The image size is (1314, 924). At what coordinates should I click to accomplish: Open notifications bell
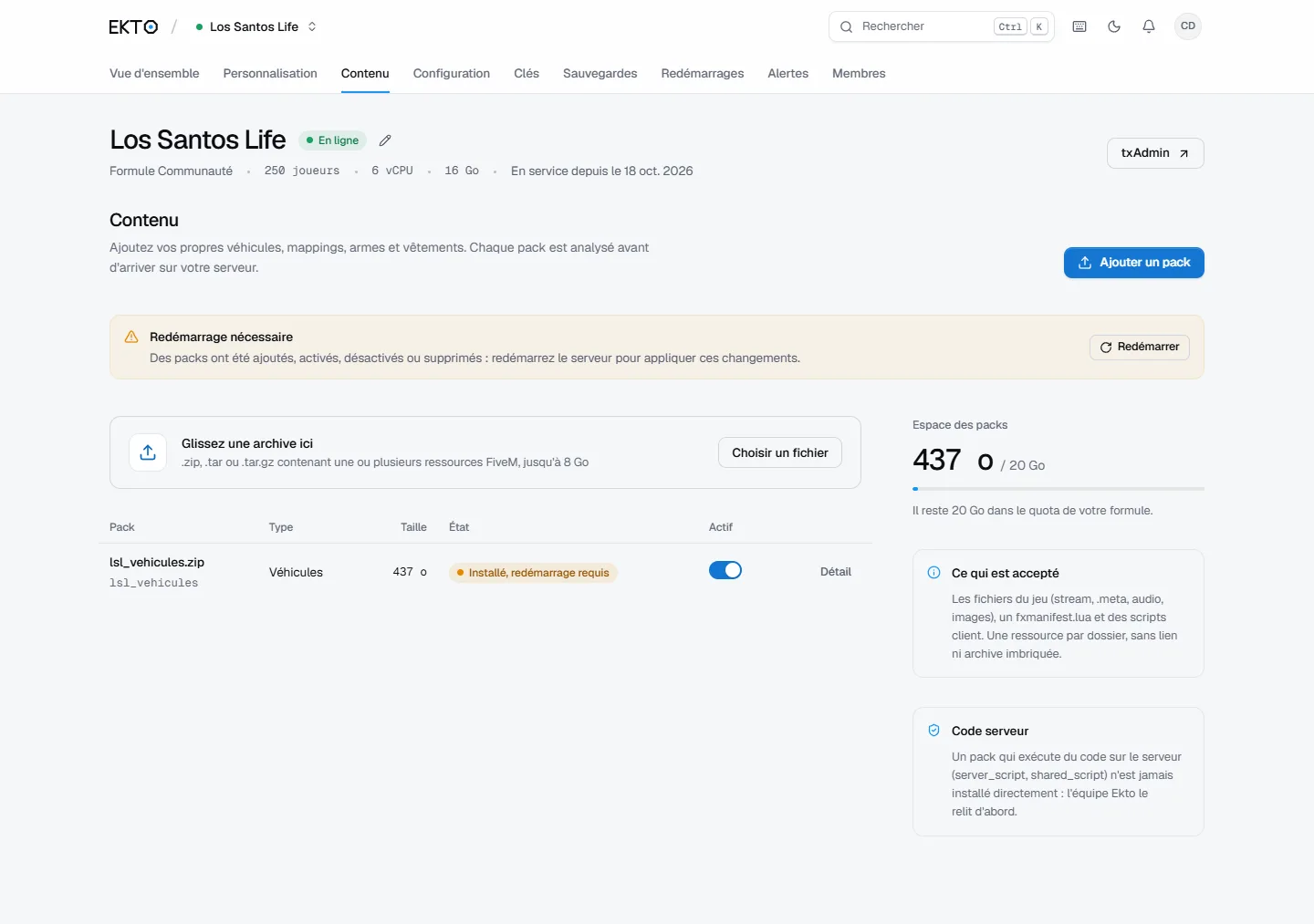[x=1149, y=26]
